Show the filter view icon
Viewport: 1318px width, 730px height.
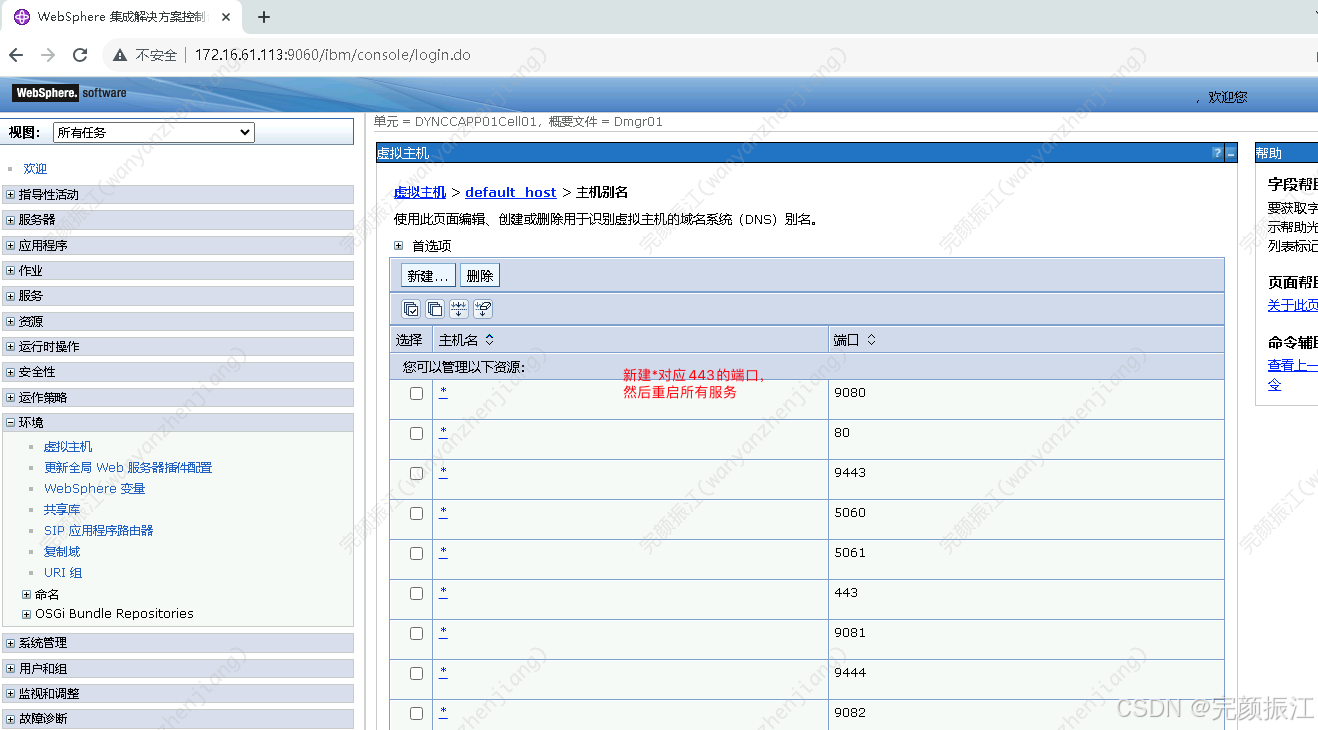(x=459, y=309)
